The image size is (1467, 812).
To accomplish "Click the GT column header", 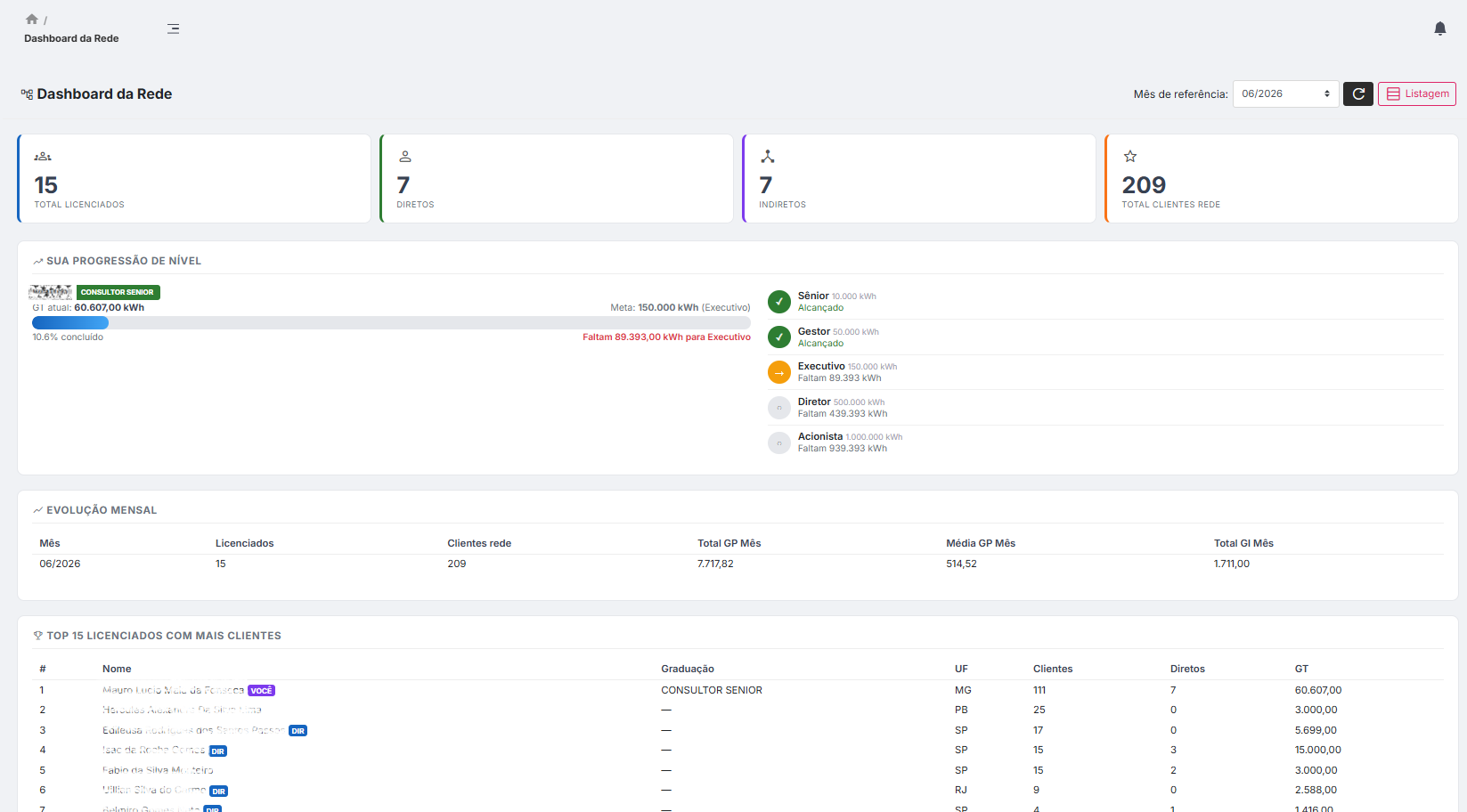I will click(x=1301, y=669).
